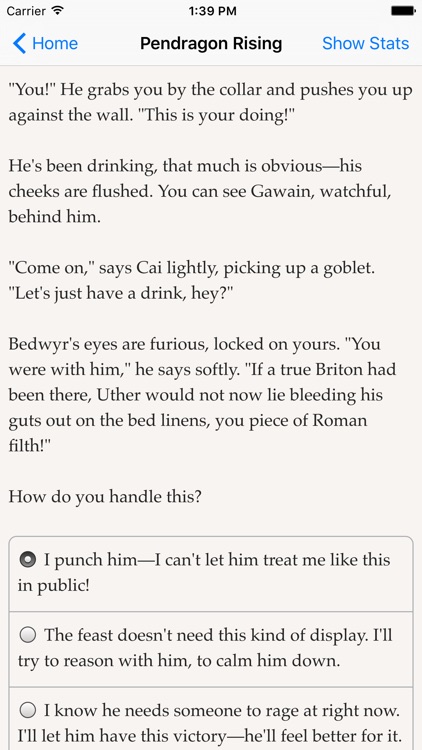This screenshot has width=422, height=750.
Task: Tap the 'in public!' line of punch option
Action: (54, 585)
